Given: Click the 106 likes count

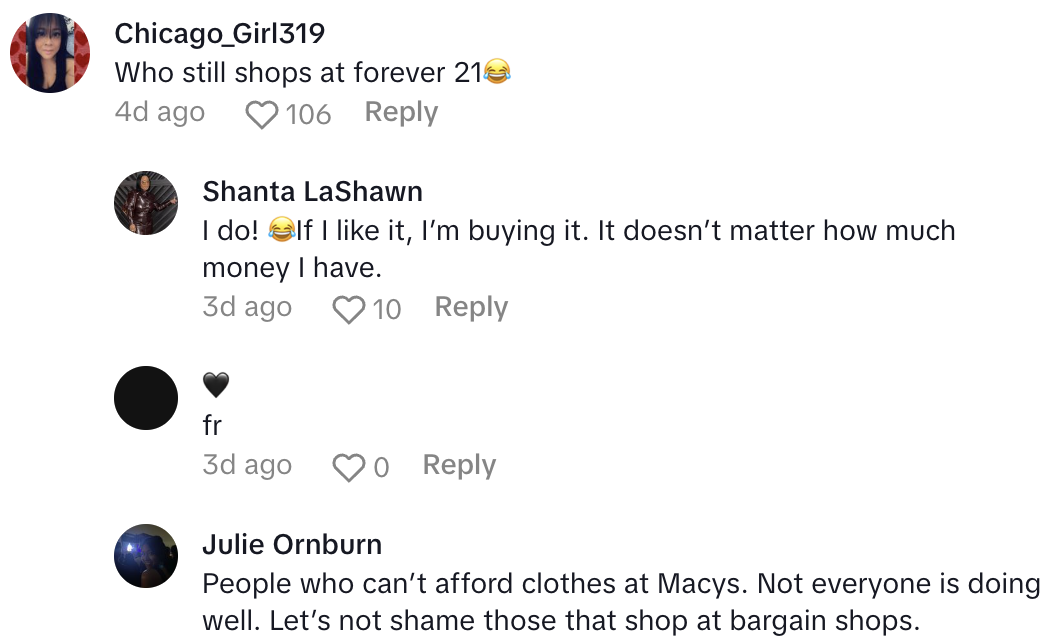Looking at the screenshot, I should 308,115.
